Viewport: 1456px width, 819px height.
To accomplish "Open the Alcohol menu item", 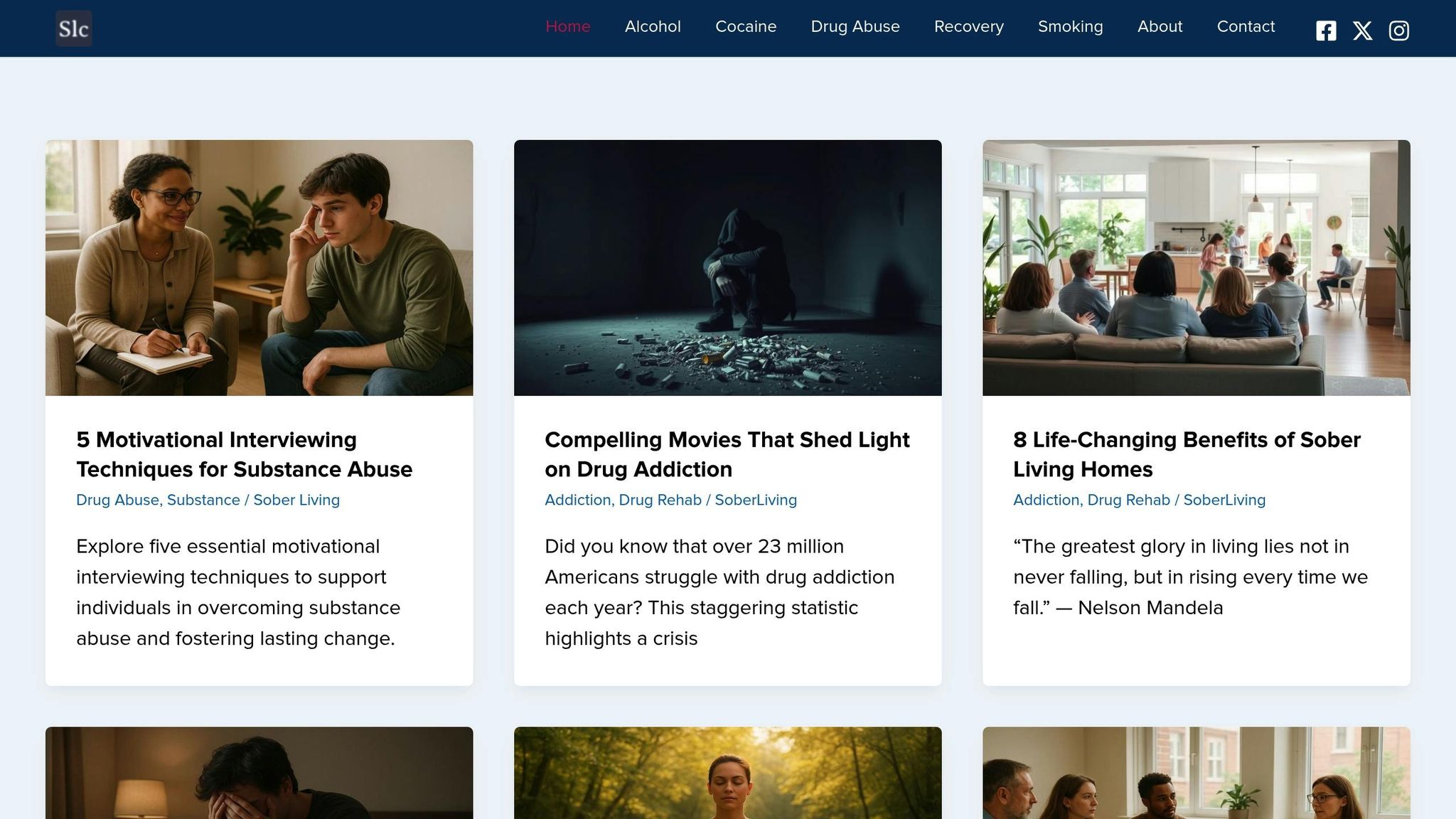I will (x=653, y=26).
